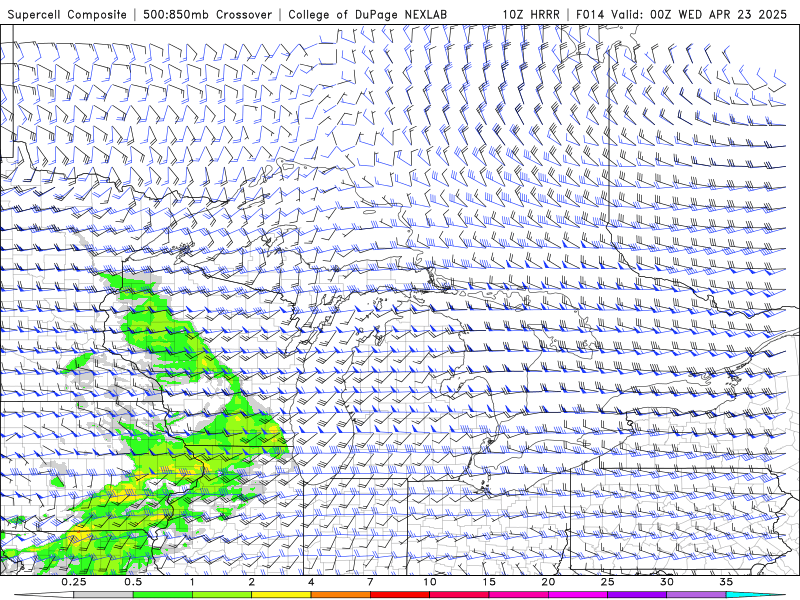This screenshot has height=600, width=800.
Task: Select the yellow 2–4 legend swatch
Action: (x=281, y=595)
